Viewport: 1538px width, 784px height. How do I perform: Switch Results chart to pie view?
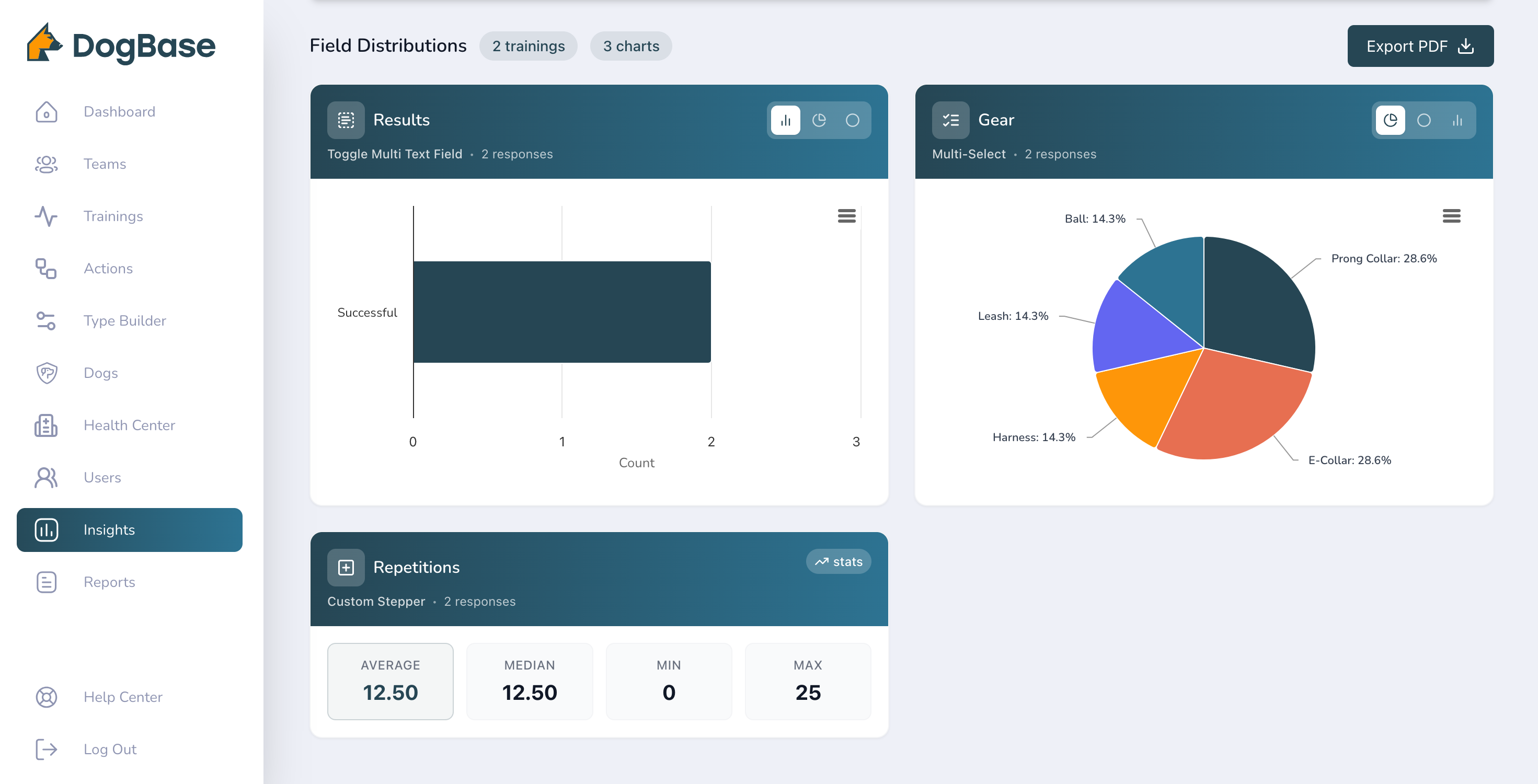(819, 120)
